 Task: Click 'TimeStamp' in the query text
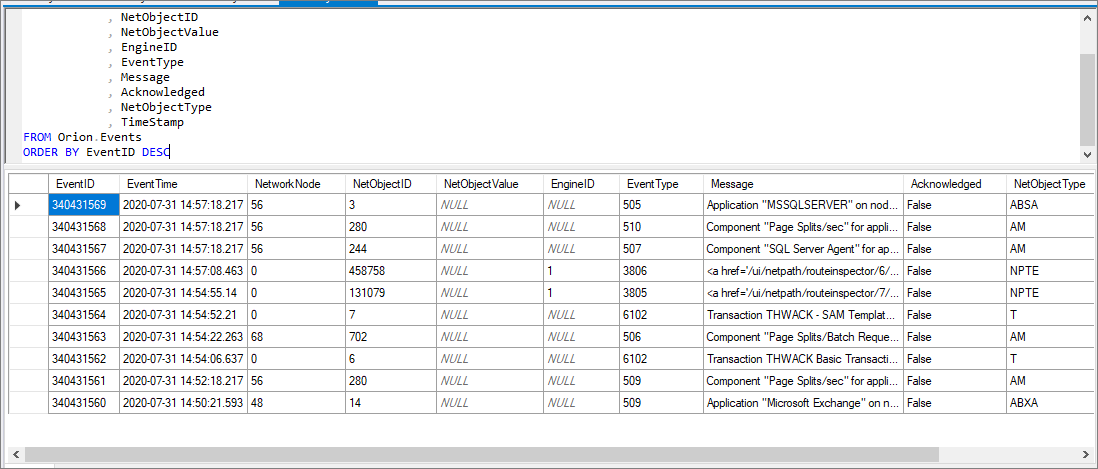(152, 122)
